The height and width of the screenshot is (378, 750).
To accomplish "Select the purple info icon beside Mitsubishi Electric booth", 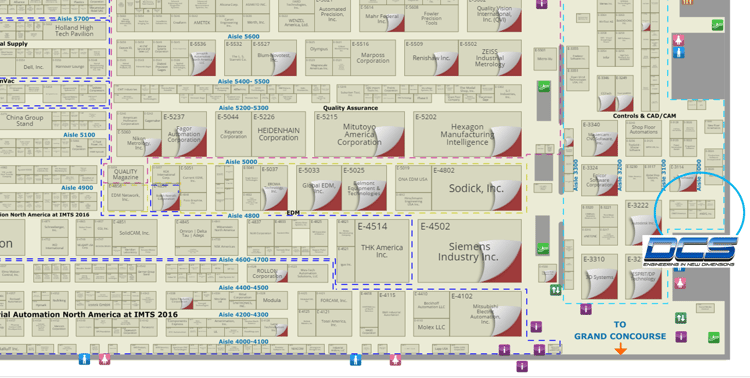I will (x=536, y=327).
